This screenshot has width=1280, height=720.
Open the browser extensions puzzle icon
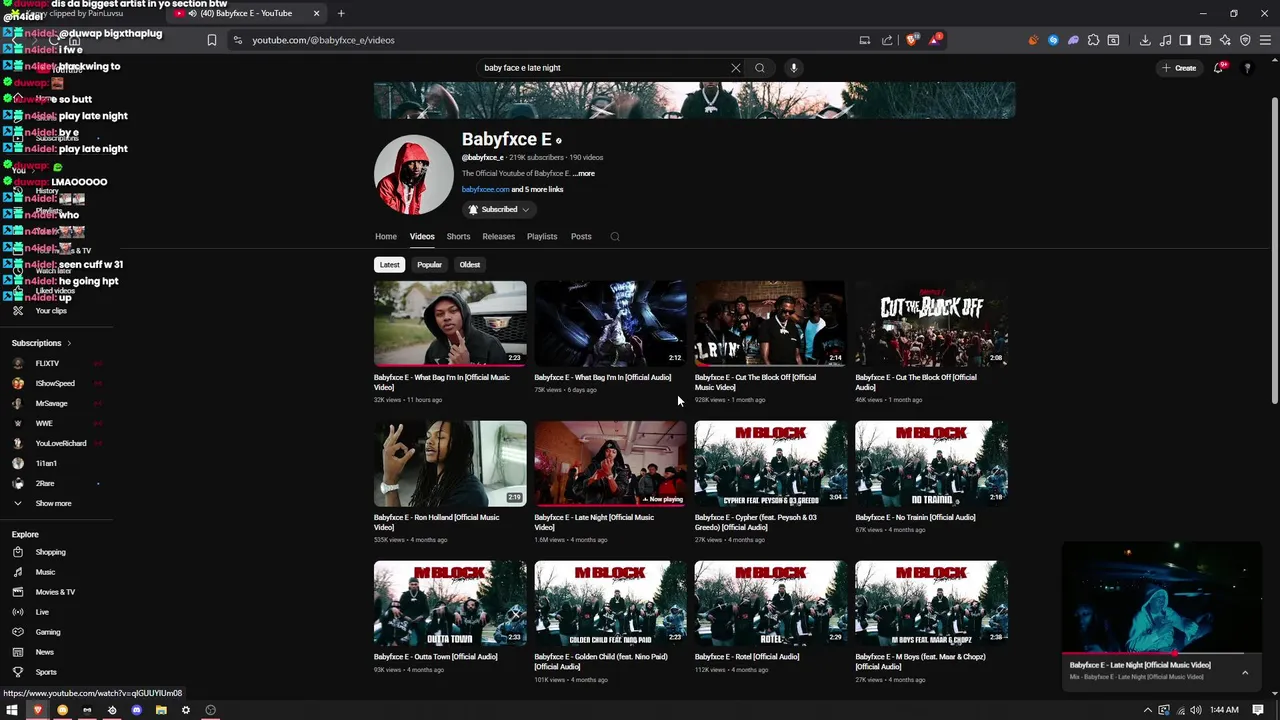tap(1093, 40)
